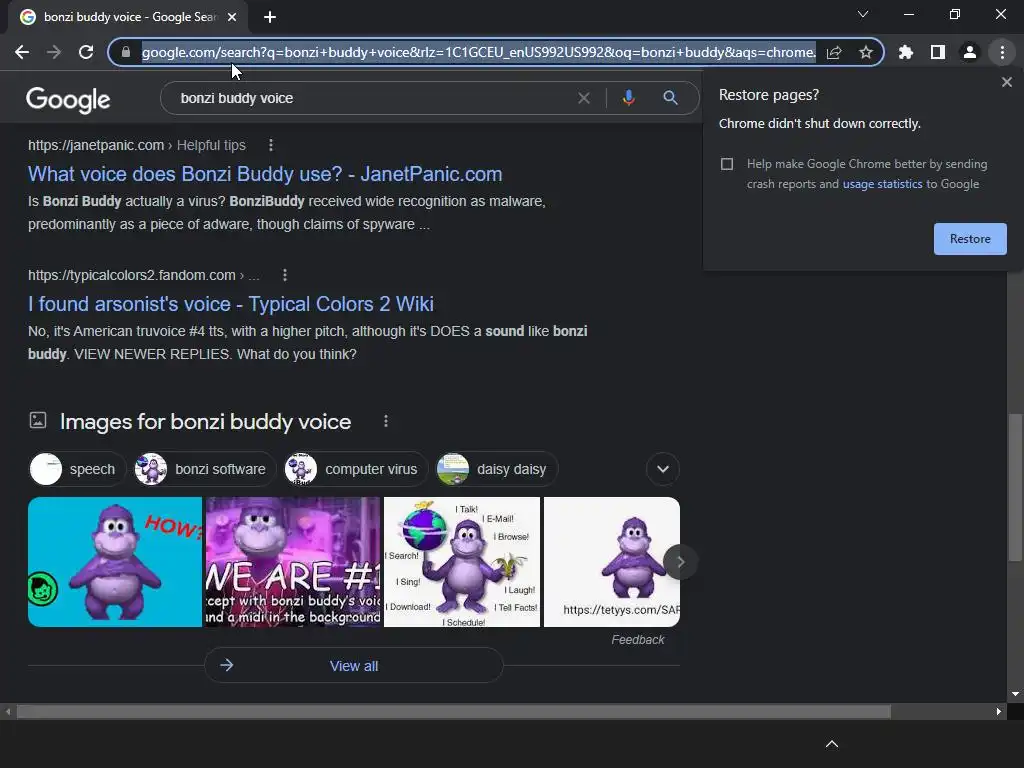Open the profile avatar icon
This screenshot has width=1024, height=768.
[x=970, y=52]
